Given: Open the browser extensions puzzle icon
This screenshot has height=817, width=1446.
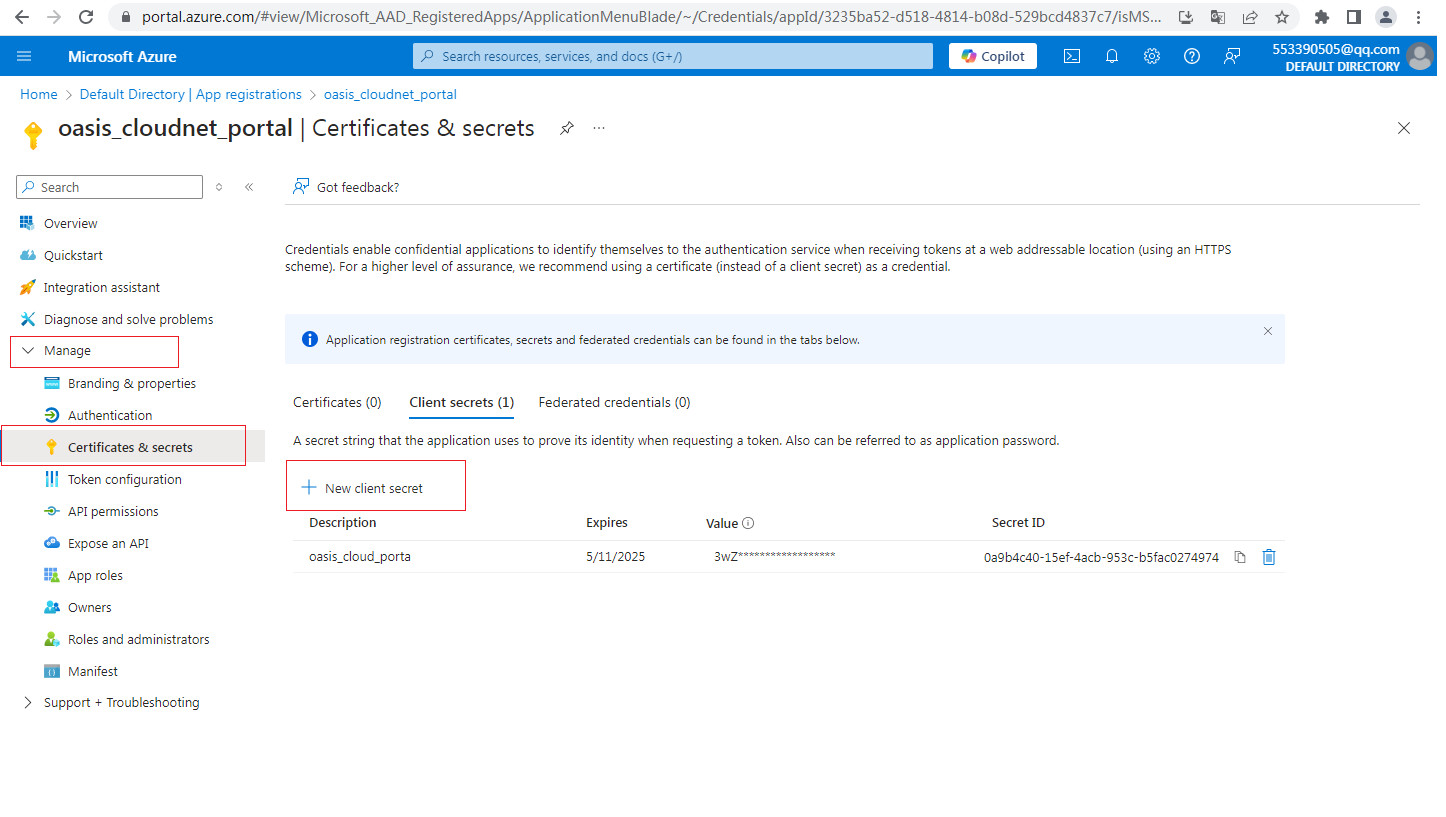Looking at the screenshot, I should pyautogui.click(x=1322, y=17).
